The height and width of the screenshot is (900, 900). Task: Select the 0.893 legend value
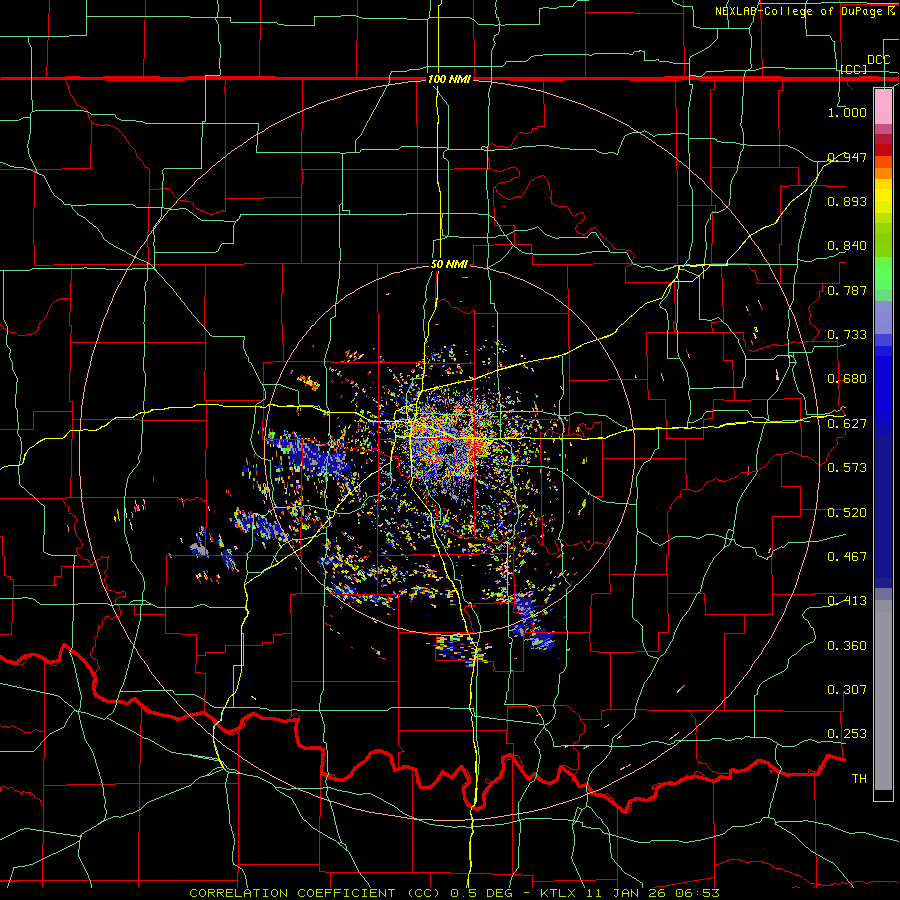pos(847,201)
